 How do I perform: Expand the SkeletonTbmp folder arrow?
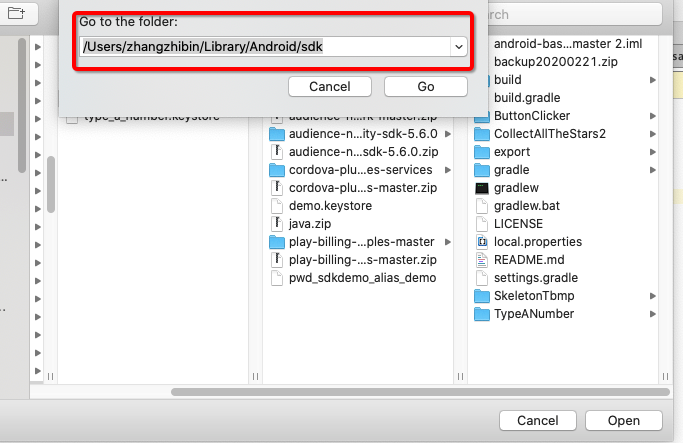pyautogui.click(x=653, y=296)
